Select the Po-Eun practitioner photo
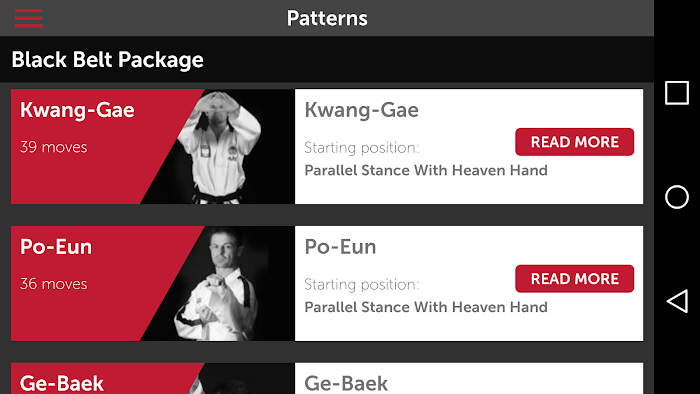 pos(217,284)
